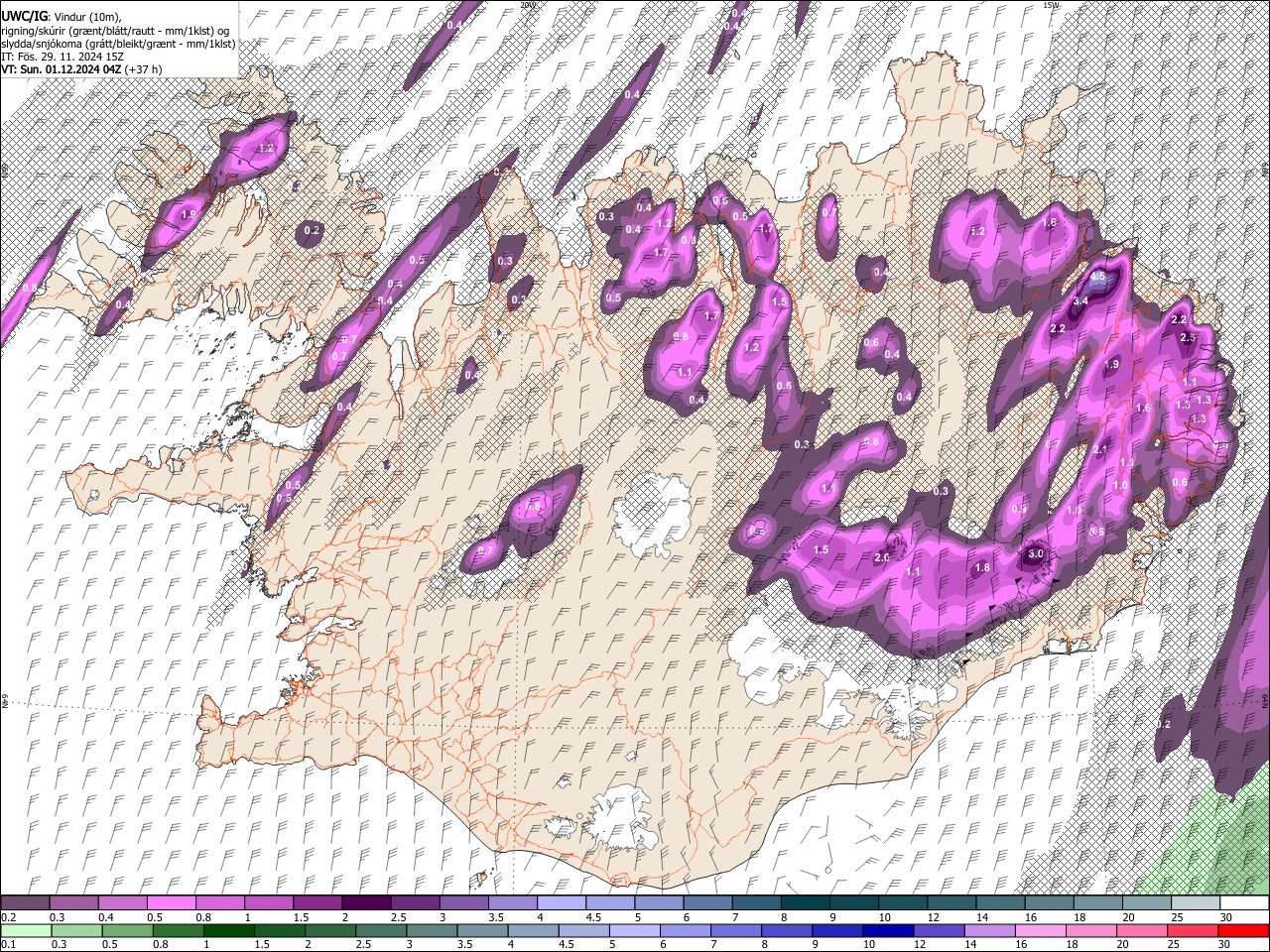Screen dimensions: 1270x952
Task: Click the red 30 swatch in rain legend
Action: coord(1243,930)
